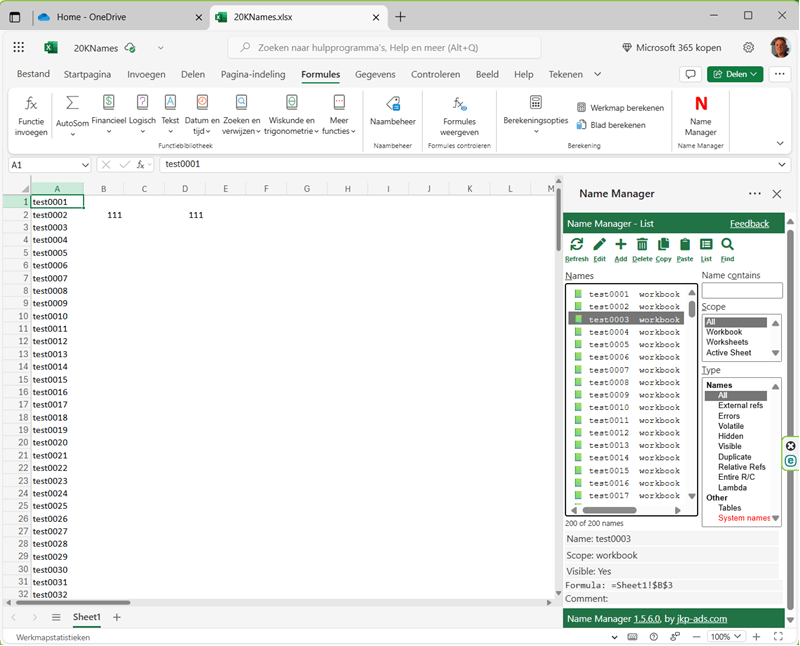Open the Find tool in Name Manager
Screen dimensions: 800x646
pyautogui.click(x=725, y=243)
